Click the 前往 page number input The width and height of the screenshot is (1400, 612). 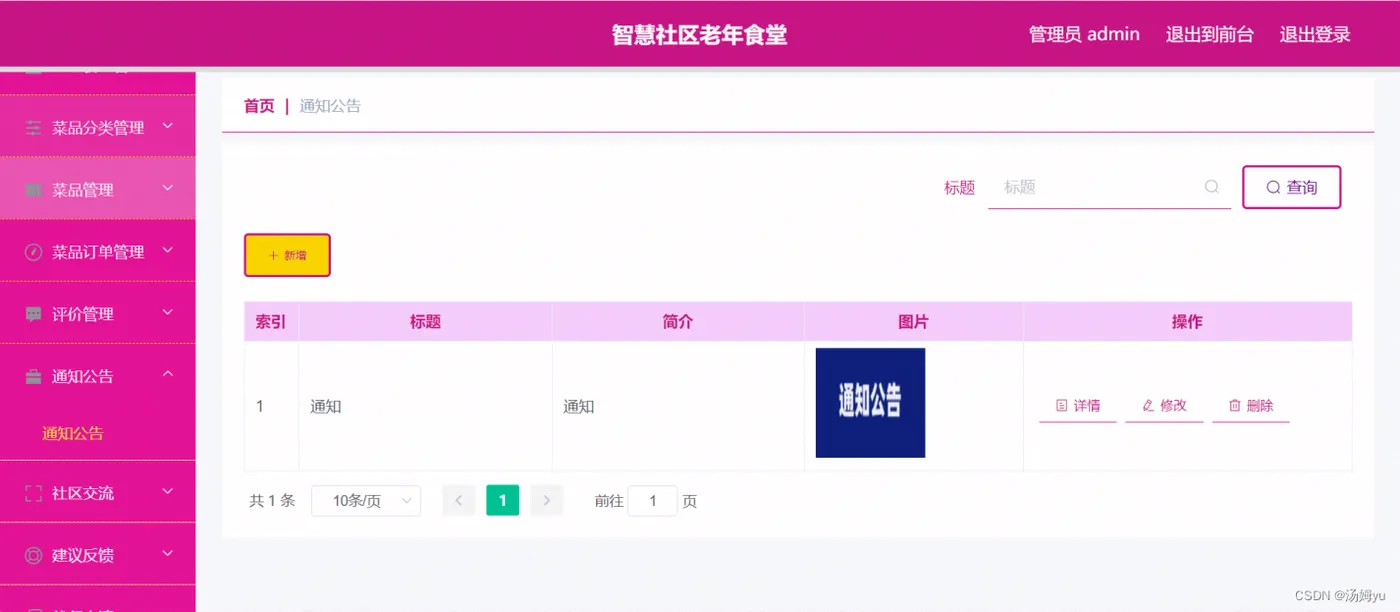[x=653, y=501]
